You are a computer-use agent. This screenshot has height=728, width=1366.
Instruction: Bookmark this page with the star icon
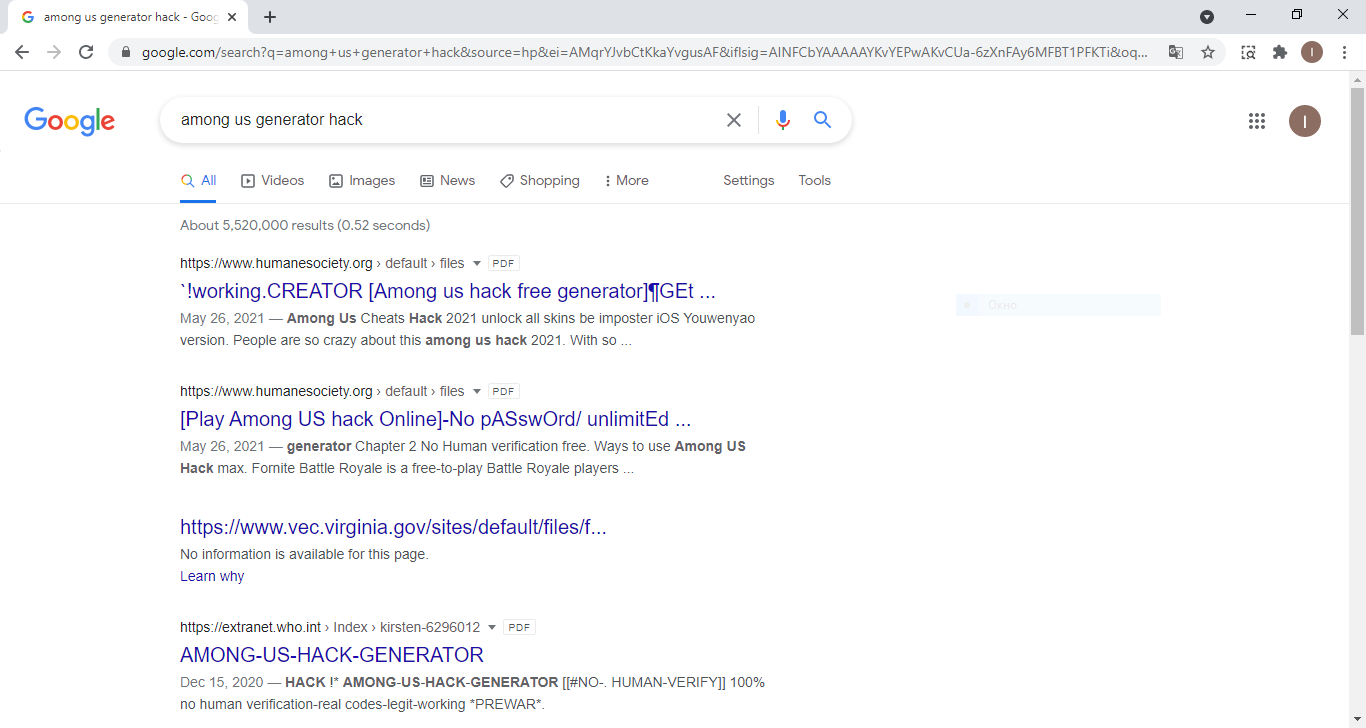click(1208, 52)
